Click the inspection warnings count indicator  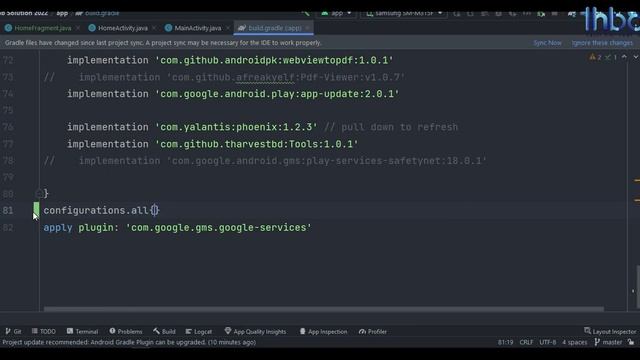[603, 58]
